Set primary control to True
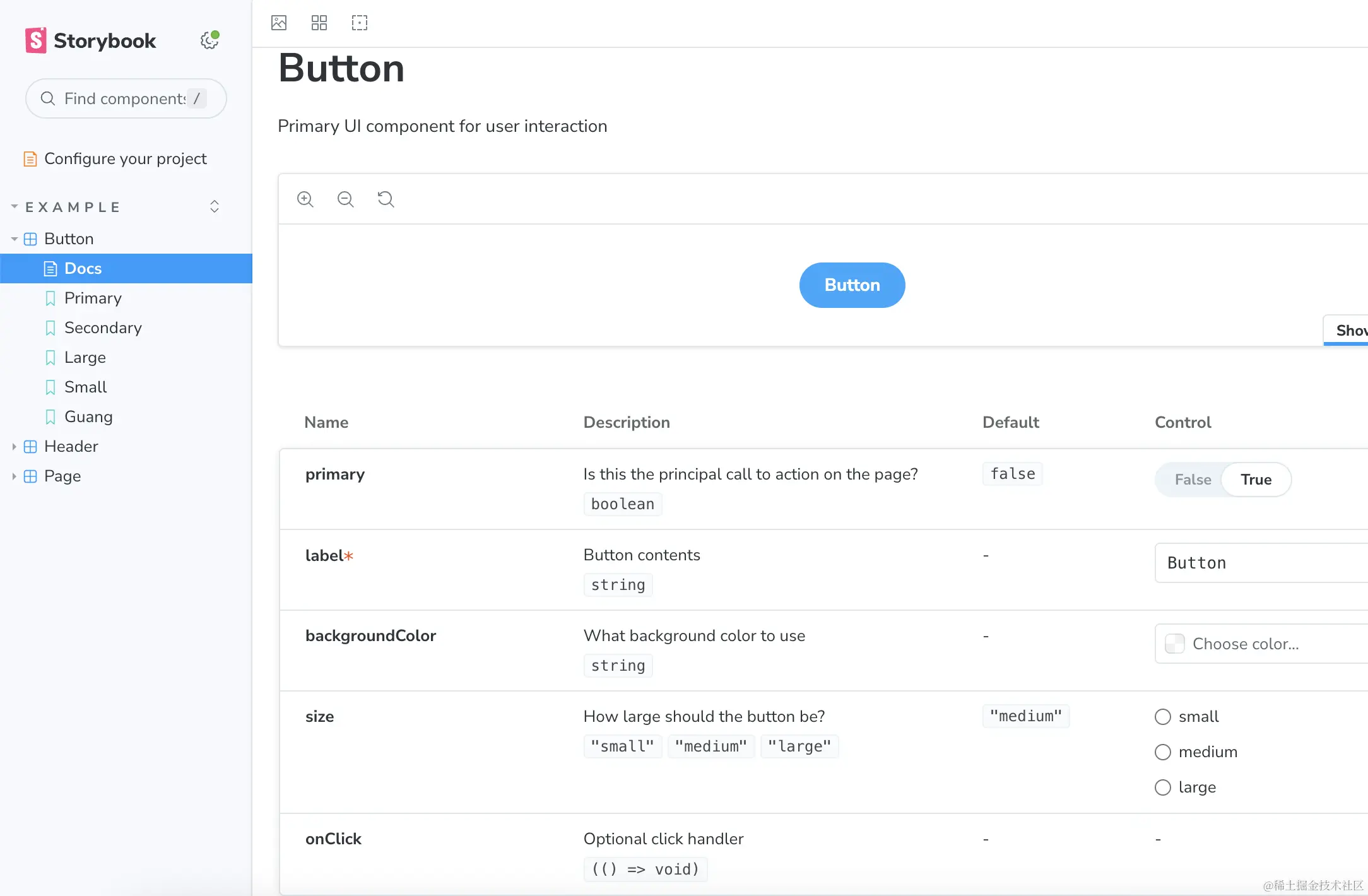 click(x=1256, y=480)
